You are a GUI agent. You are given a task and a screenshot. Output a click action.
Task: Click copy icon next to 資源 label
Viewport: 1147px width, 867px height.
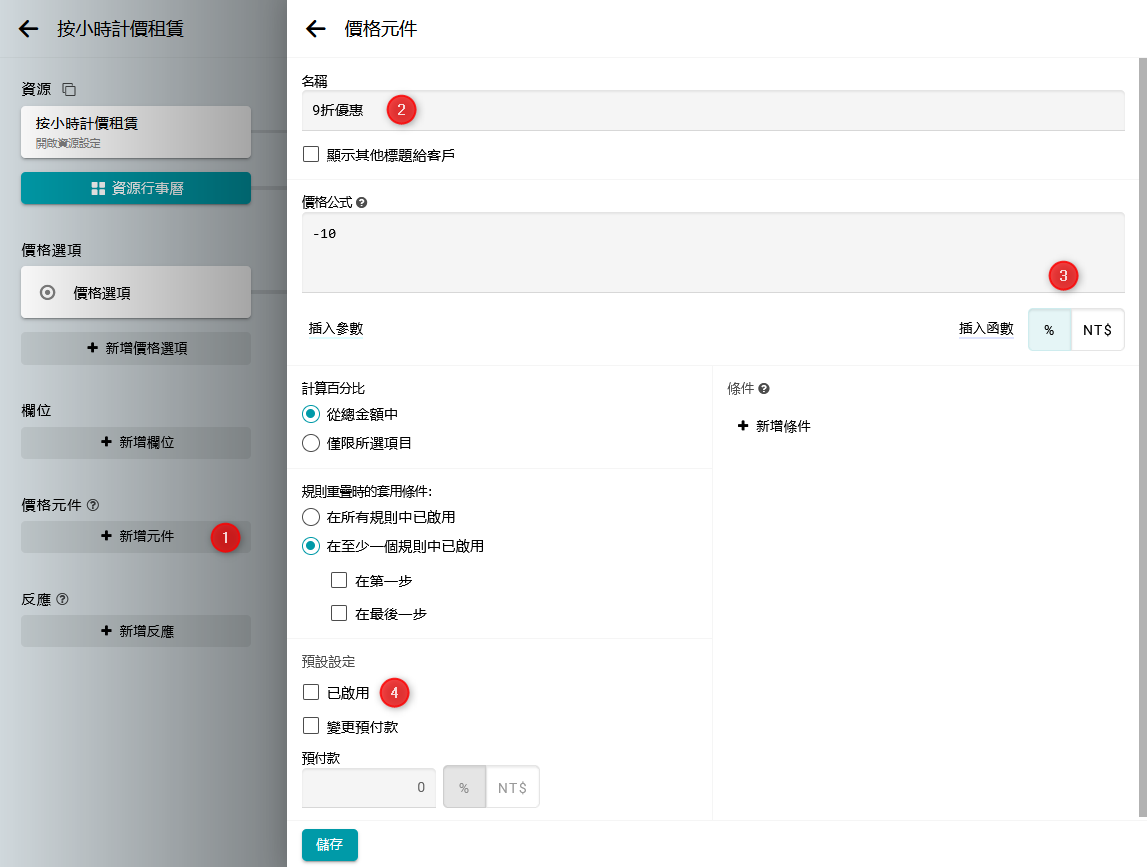tap(69, 89)
